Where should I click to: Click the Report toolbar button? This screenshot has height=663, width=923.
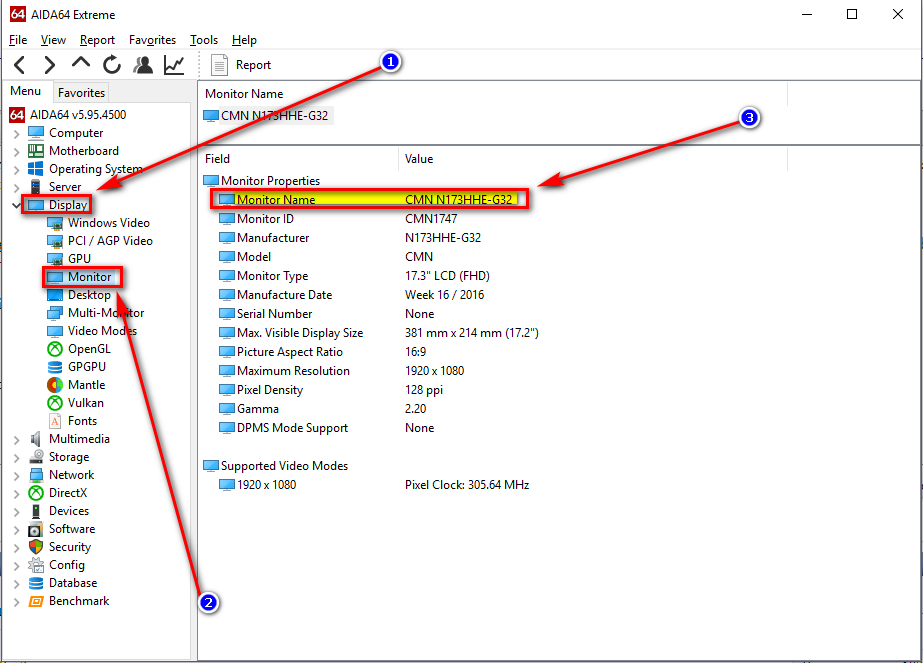click(x=241, y=65)
